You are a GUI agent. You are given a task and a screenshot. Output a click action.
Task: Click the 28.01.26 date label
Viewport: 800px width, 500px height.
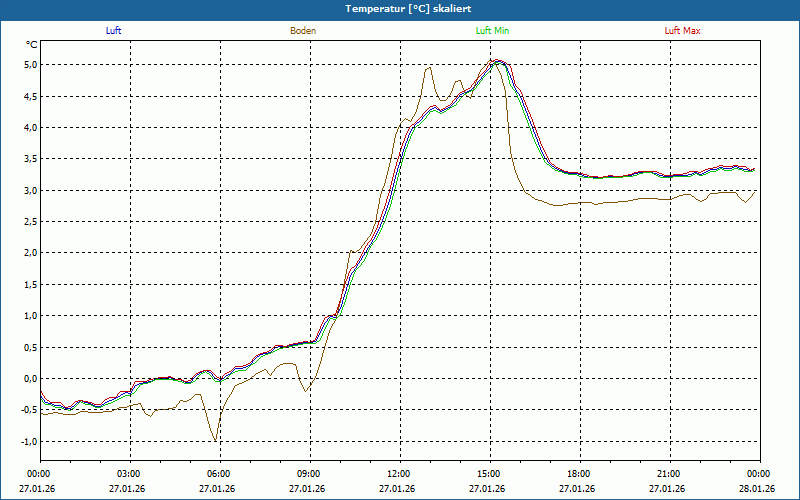pos(758,489)
